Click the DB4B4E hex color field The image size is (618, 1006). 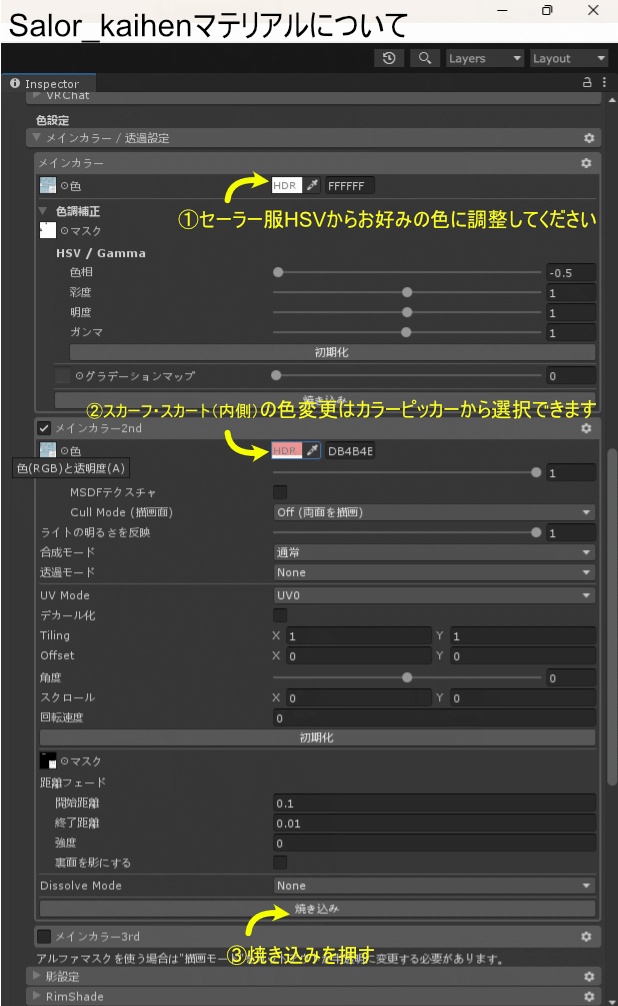tap(349, 450)
